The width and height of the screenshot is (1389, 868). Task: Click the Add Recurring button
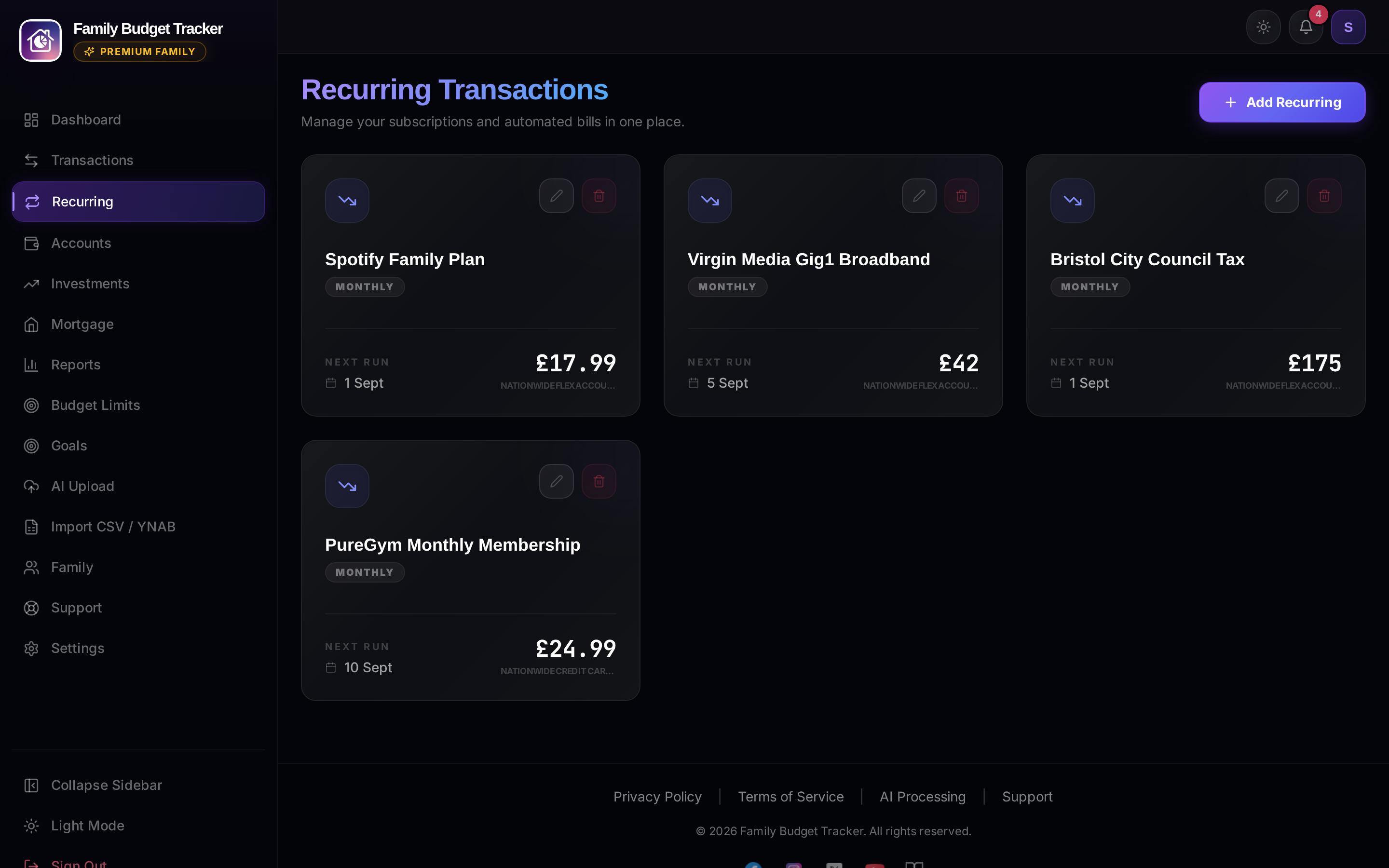tap(1281, 102)
